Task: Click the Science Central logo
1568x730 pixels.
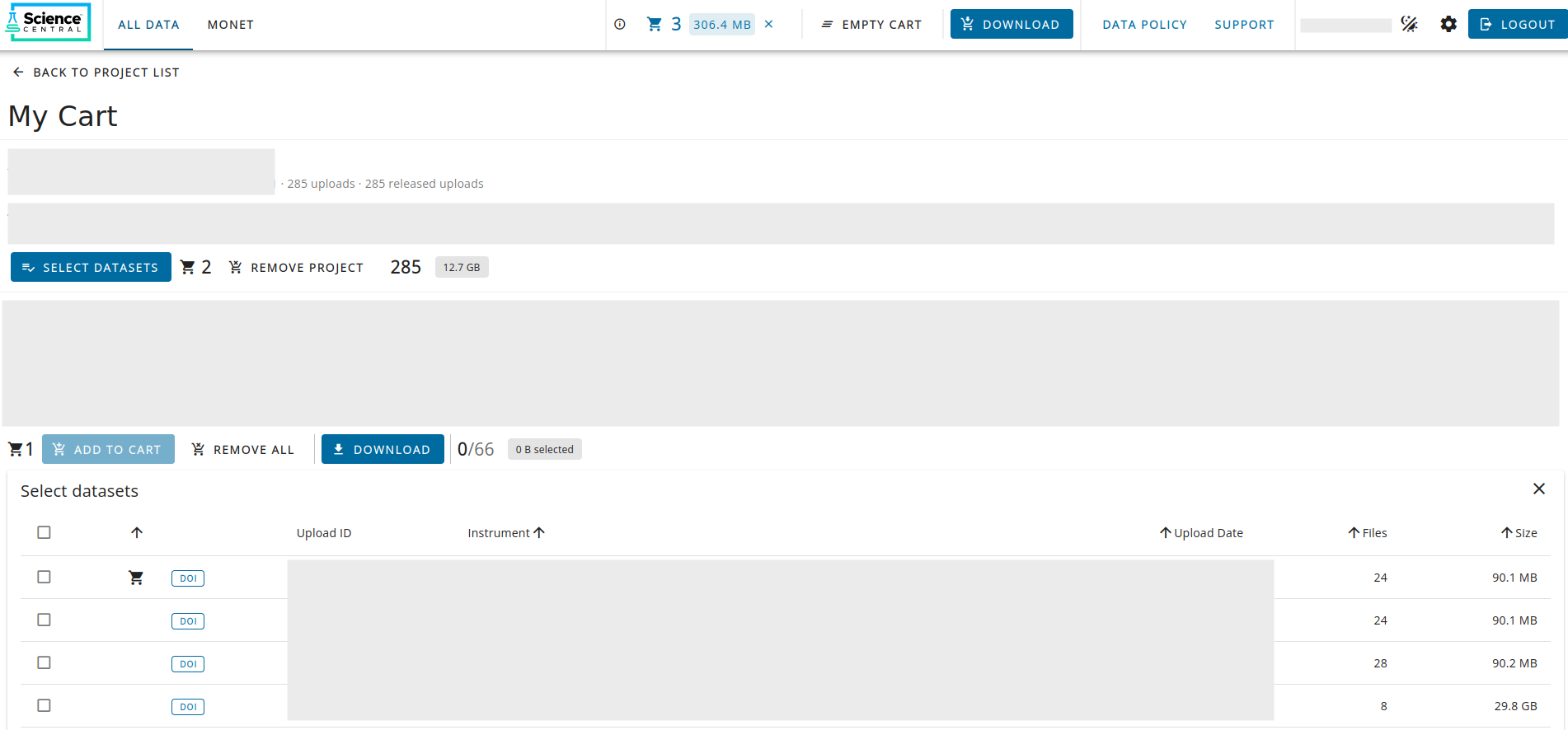Action: [x=49, y=22]
